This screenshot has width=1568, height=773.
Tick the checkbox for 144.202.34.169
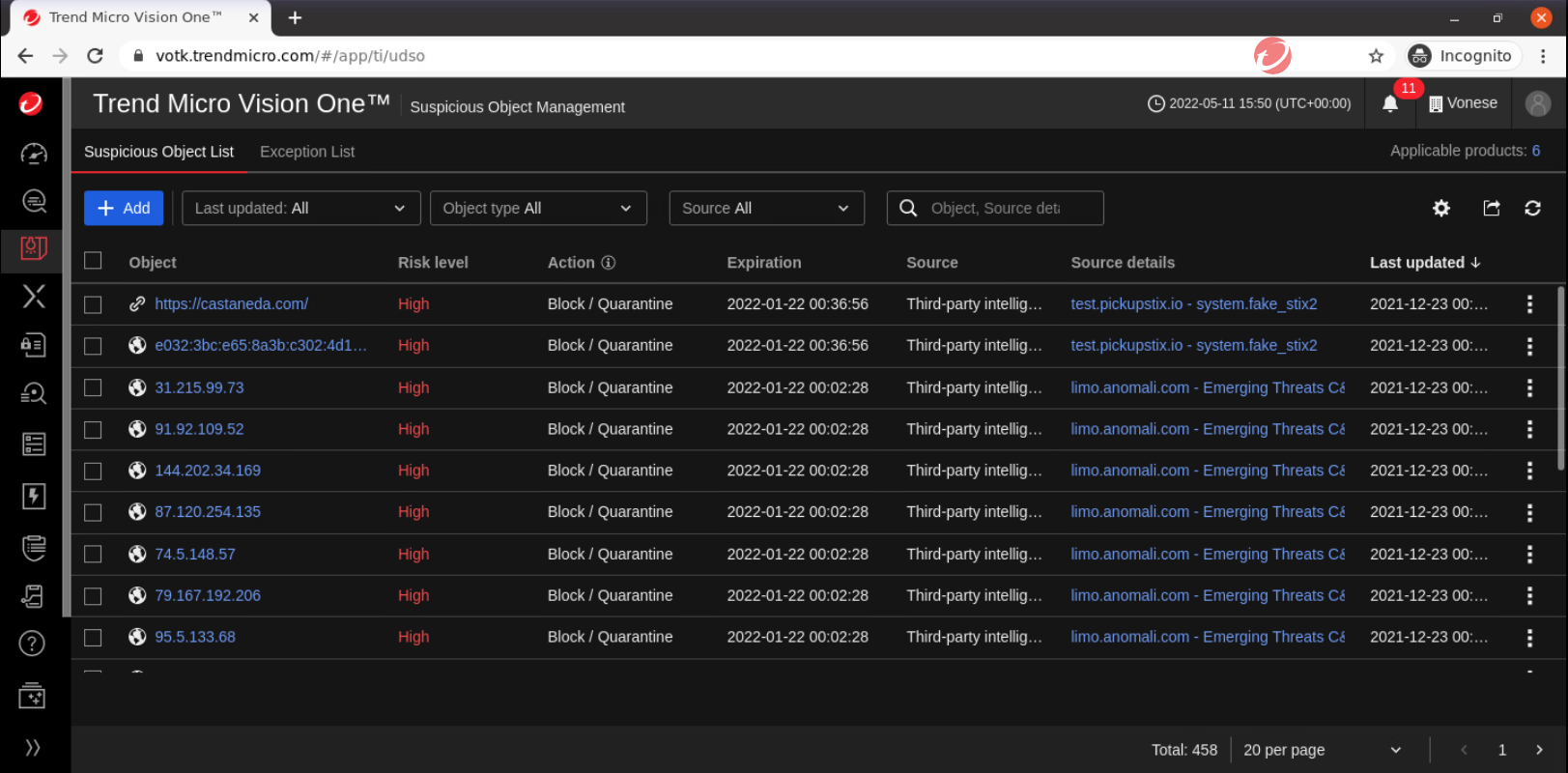click(x=93, y=471)
